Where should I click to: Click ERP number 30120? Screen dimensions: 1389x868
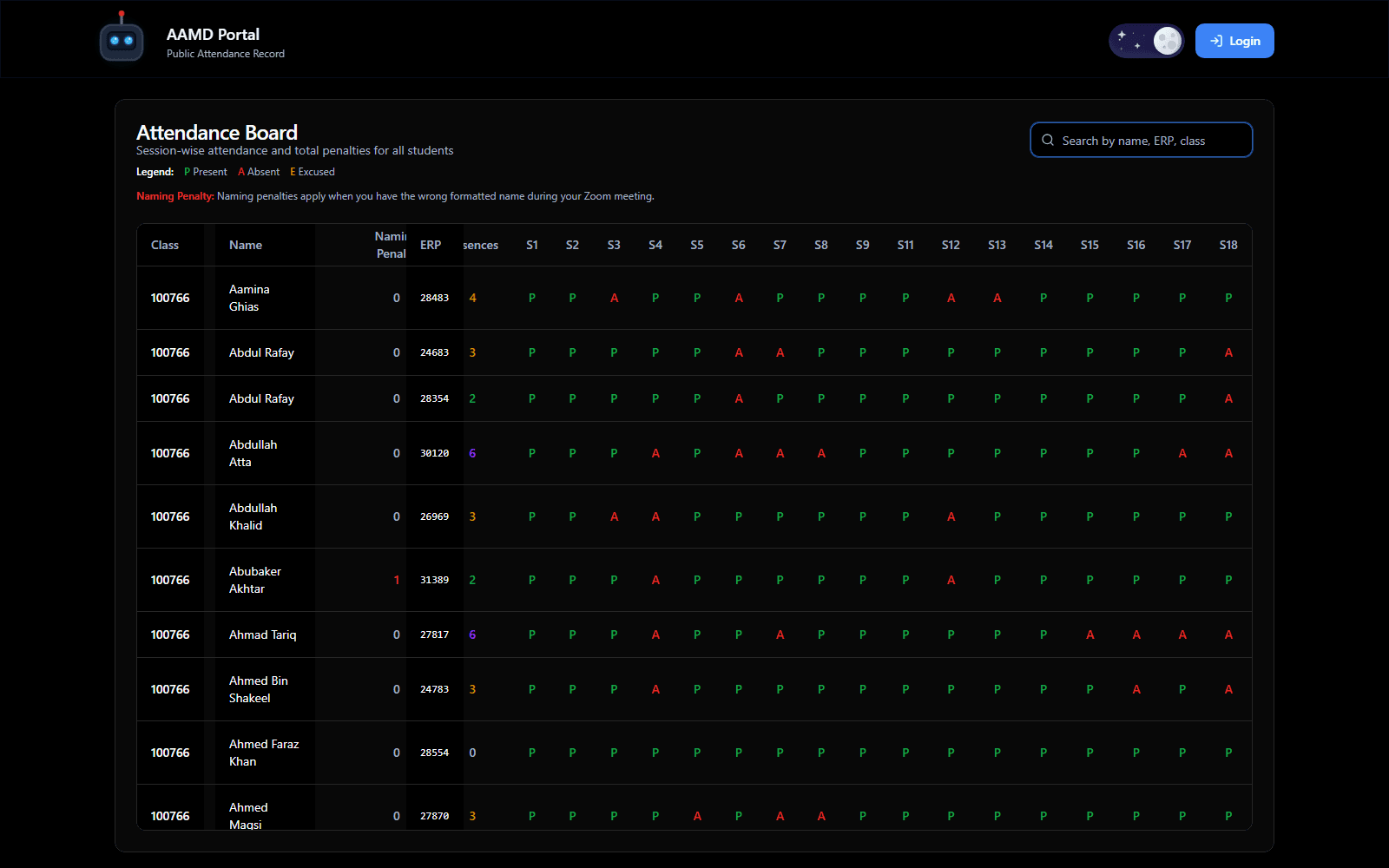tap(434, 453)
